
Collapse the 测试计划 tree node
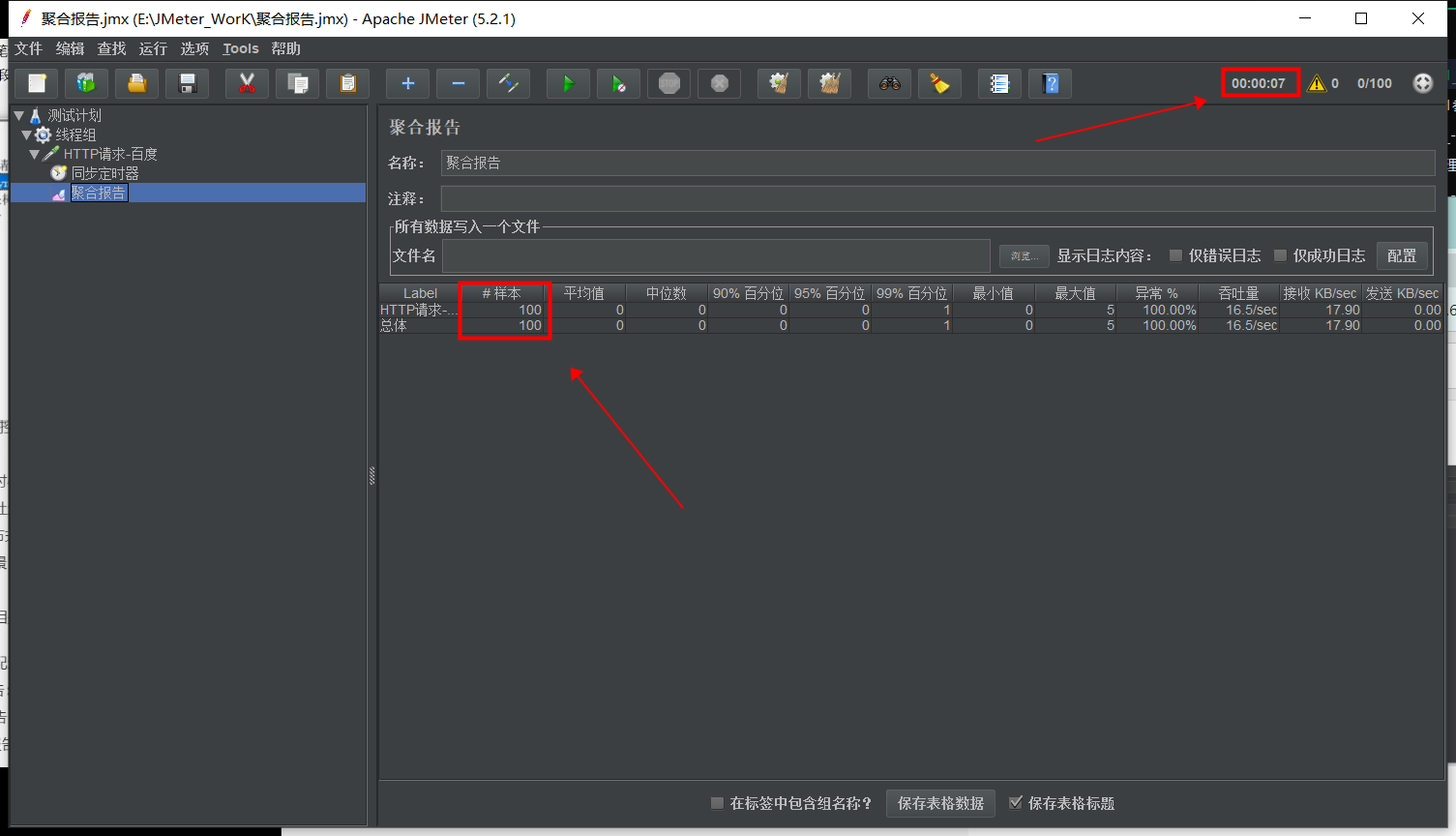(18, 114)
